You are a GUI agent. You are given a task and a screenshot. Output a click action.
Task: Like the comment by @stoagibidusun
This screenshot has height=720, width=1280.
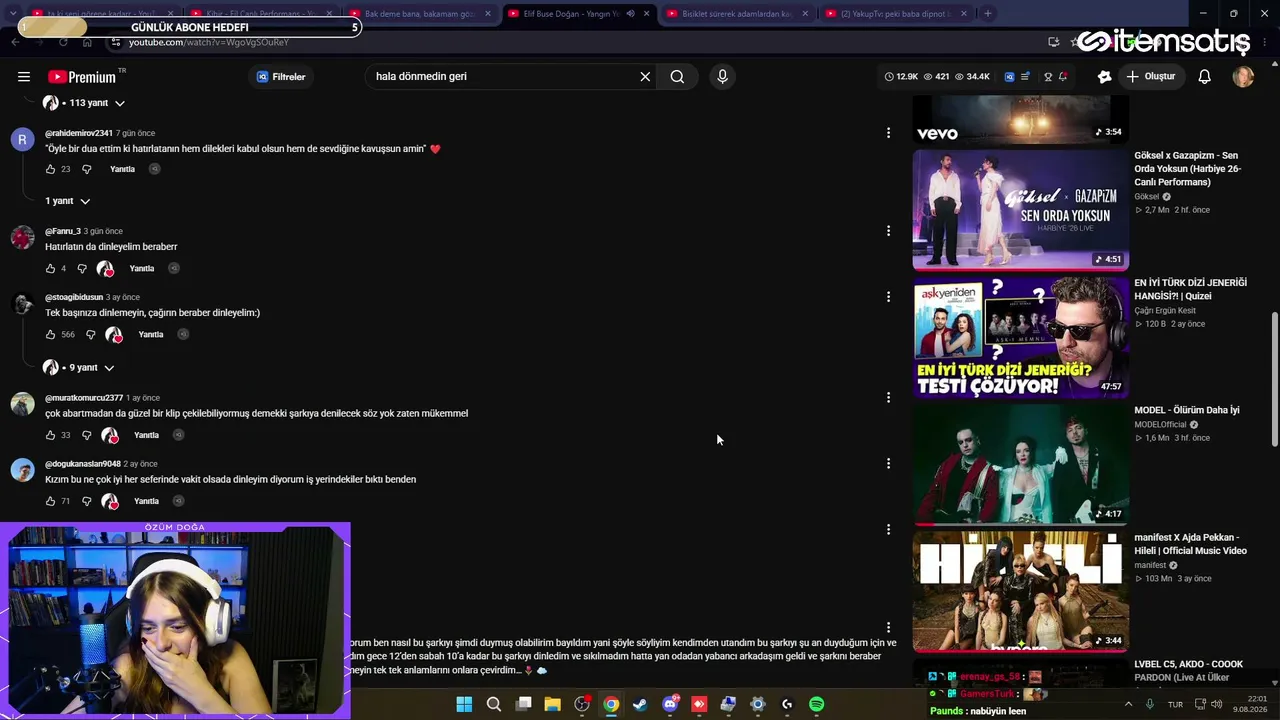50,334
